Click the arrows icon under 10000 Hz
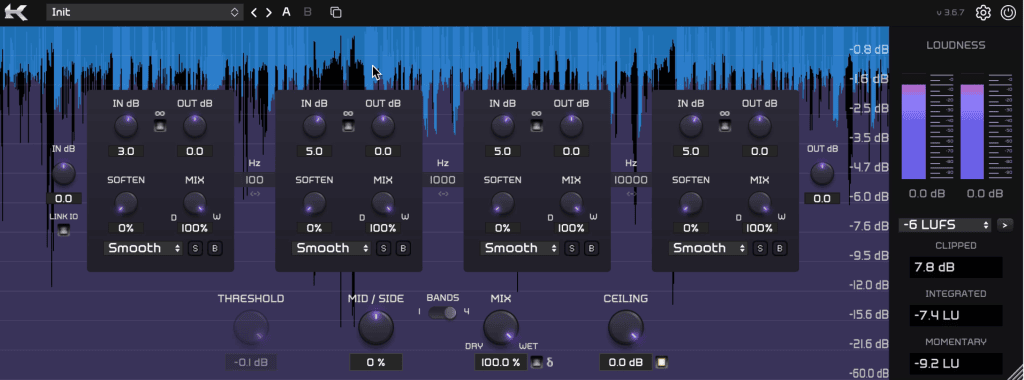 (631, 193)
